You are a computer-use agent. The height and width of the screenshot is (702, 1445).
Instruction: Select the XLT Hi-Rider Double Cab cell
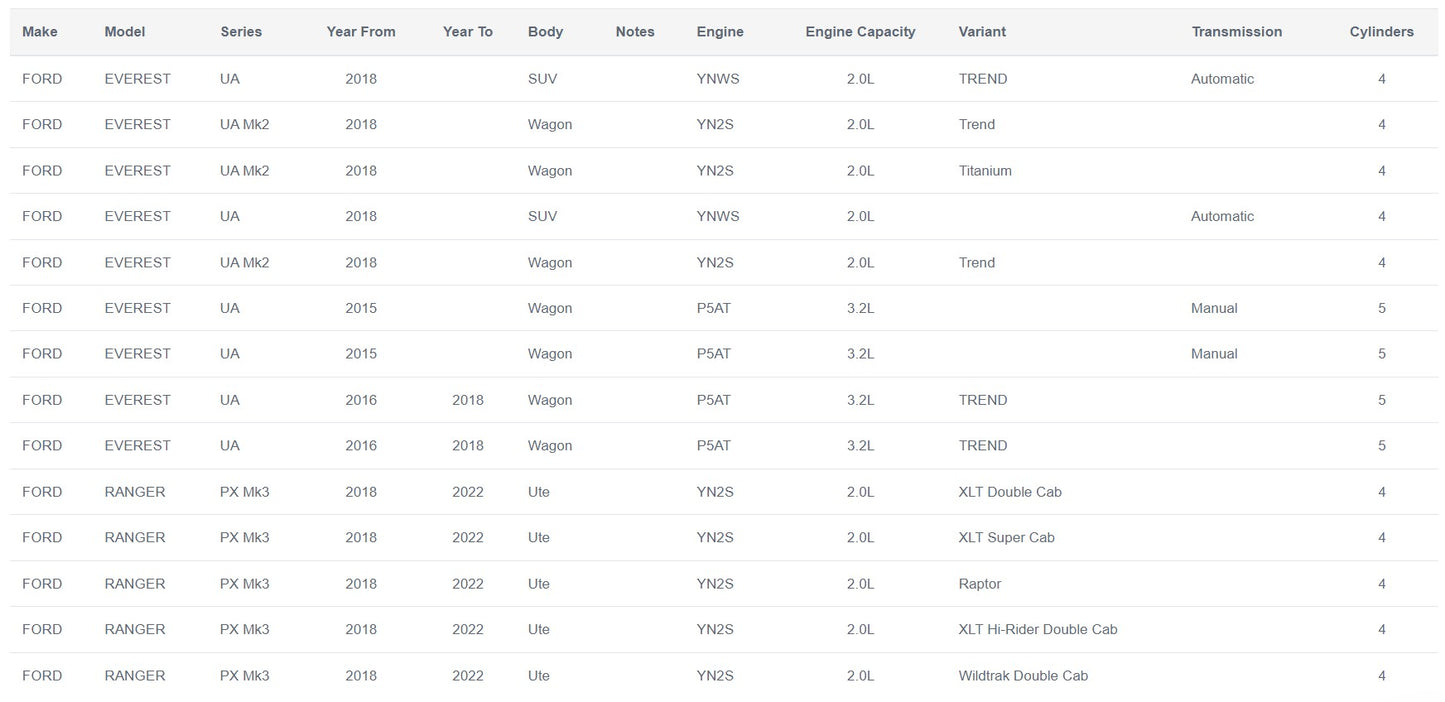pos(1038,630)
